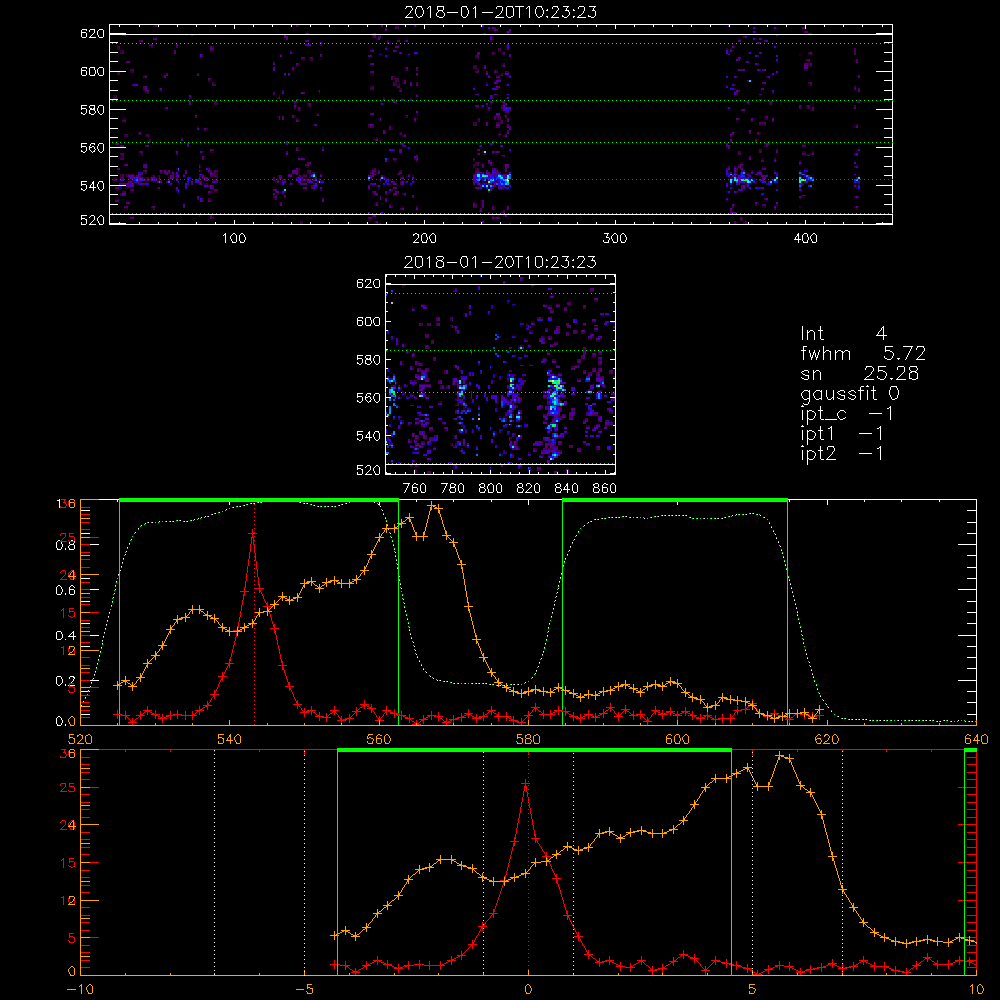Viewport: 1000px width, 1000px height.
Task: Click the red peak apex in the 520–640 profile plot
Action: (x=253, y=532)
